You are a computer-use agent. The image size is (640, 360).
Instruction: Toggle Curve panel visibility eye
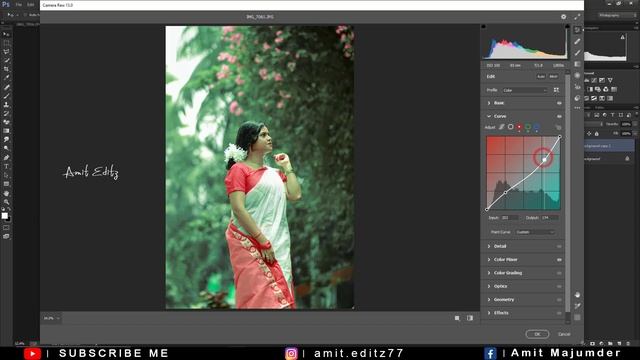tap(559, 116)
